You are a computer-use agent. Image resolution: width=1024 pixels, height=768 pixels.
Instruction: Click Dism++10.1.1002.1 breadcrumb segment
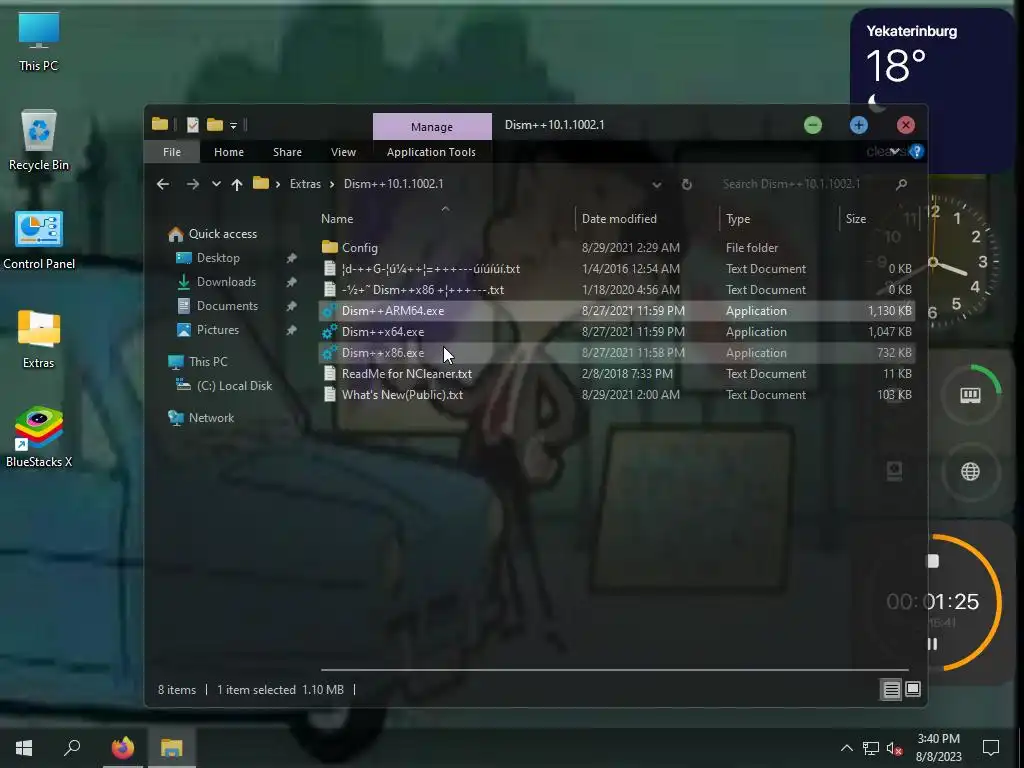pos(393,184)
